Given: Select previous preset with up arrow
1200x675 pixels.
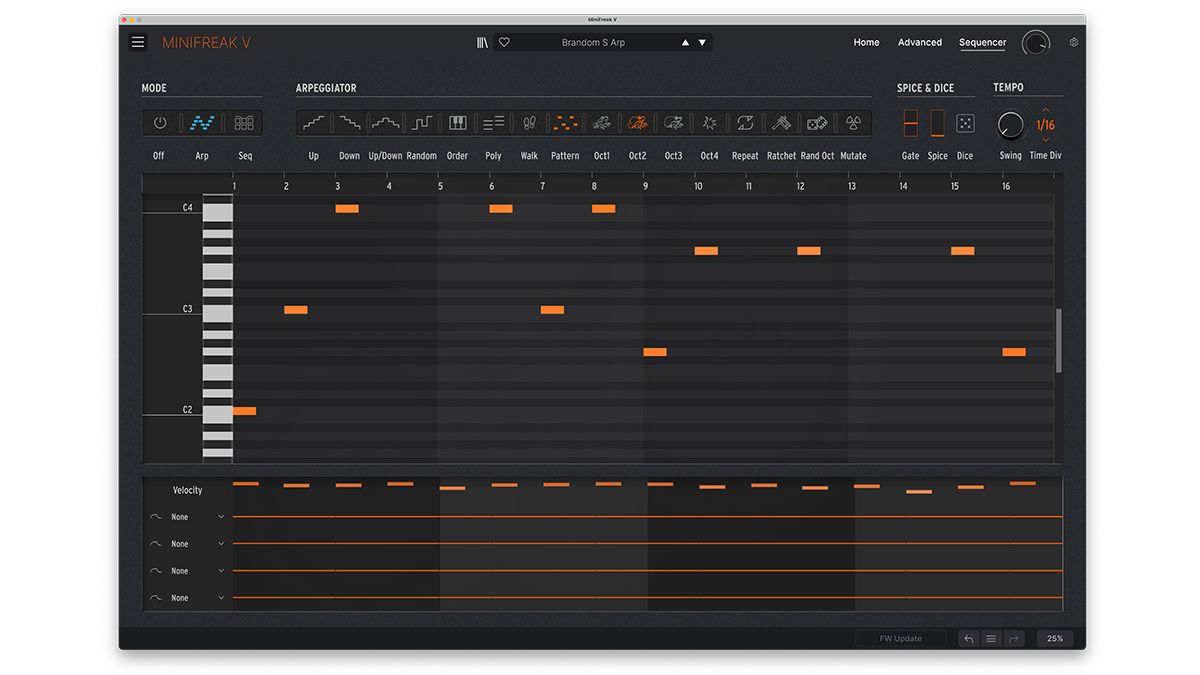Looking at the screenshot, I should click(685, 42).
